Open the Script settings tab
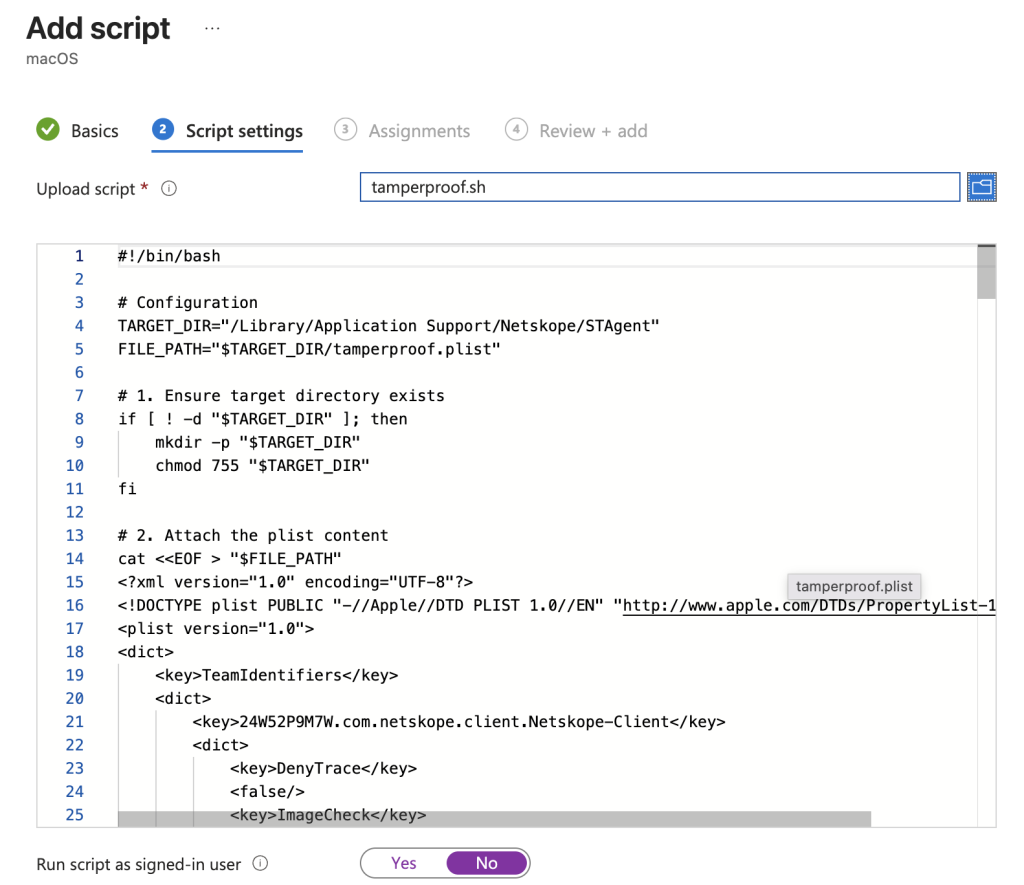This screenshot has height=885, width=1024. point(244,131)
